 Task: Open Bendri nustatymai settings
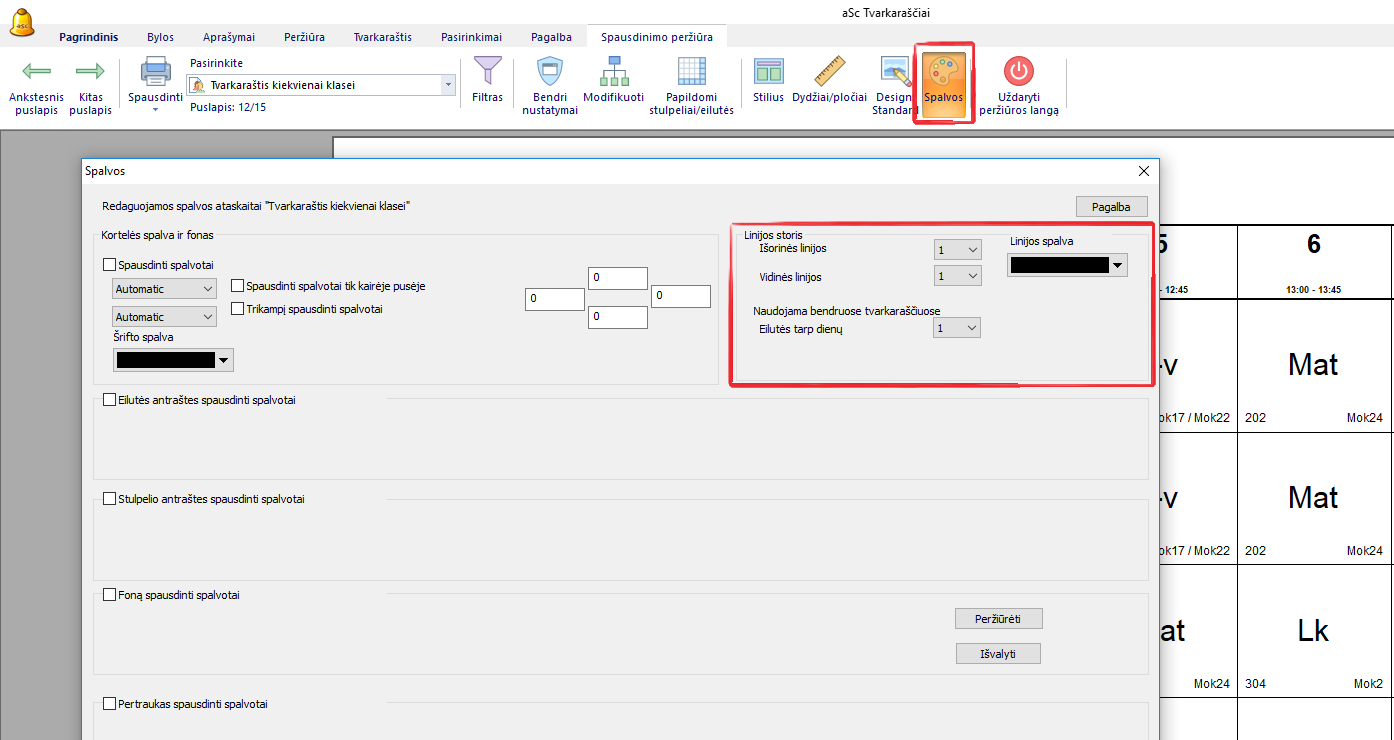point(549,72)
